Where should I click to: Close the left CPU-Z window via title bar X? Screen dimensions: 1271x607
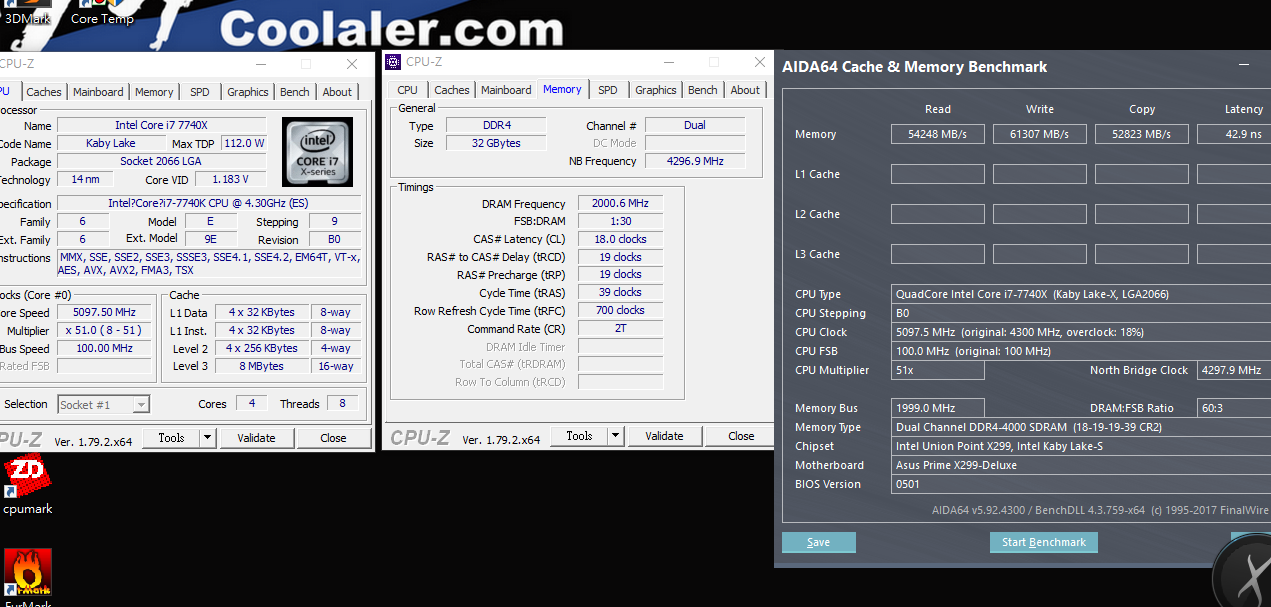tap(352, 63)
